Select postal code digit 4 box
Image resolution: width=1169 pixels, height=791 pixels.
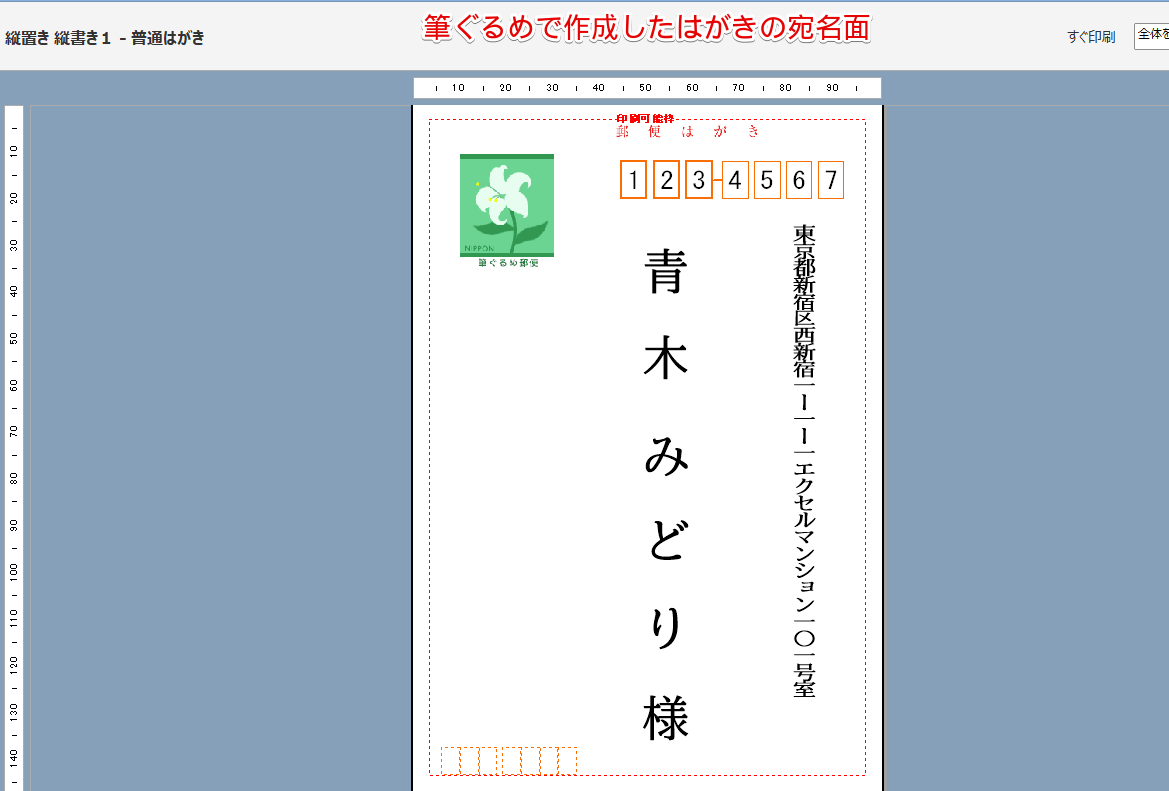point(737,181)
